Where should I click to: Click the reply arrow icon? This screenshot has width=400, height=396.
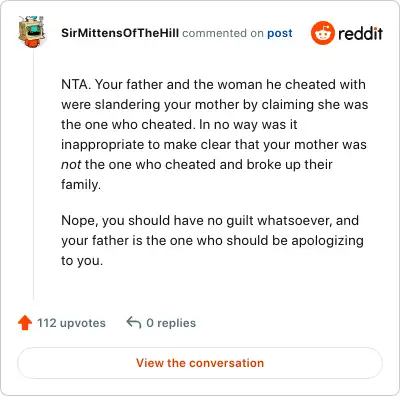click(134, 323)
